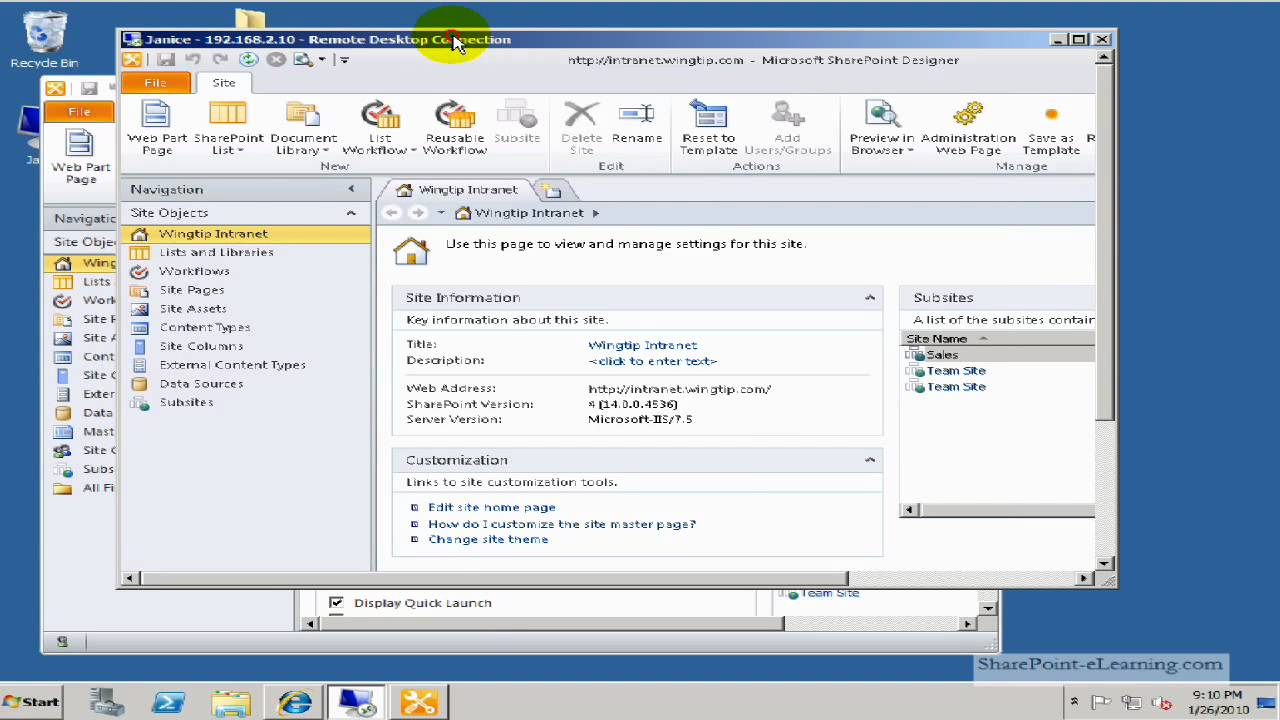1280x720 pixels.
Task: Open External Content Types in navigation
Action: (233, 365)
